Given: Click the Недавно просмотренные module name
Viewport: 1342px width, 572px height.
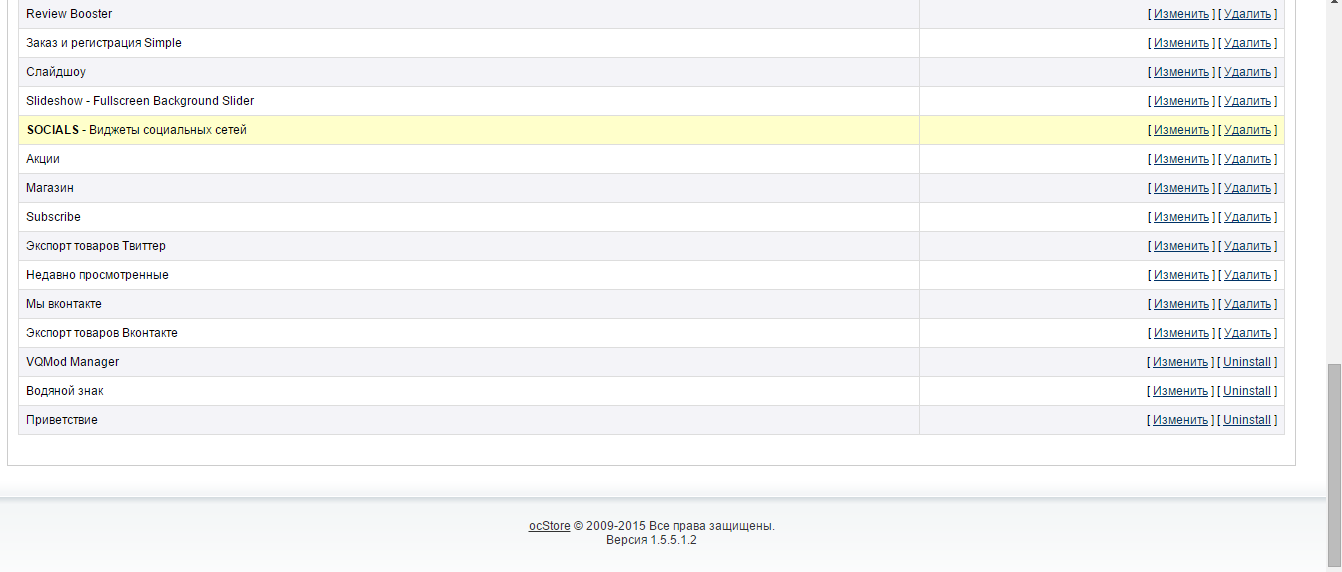Looking at the screenshot, I should (x=97, y=275).
